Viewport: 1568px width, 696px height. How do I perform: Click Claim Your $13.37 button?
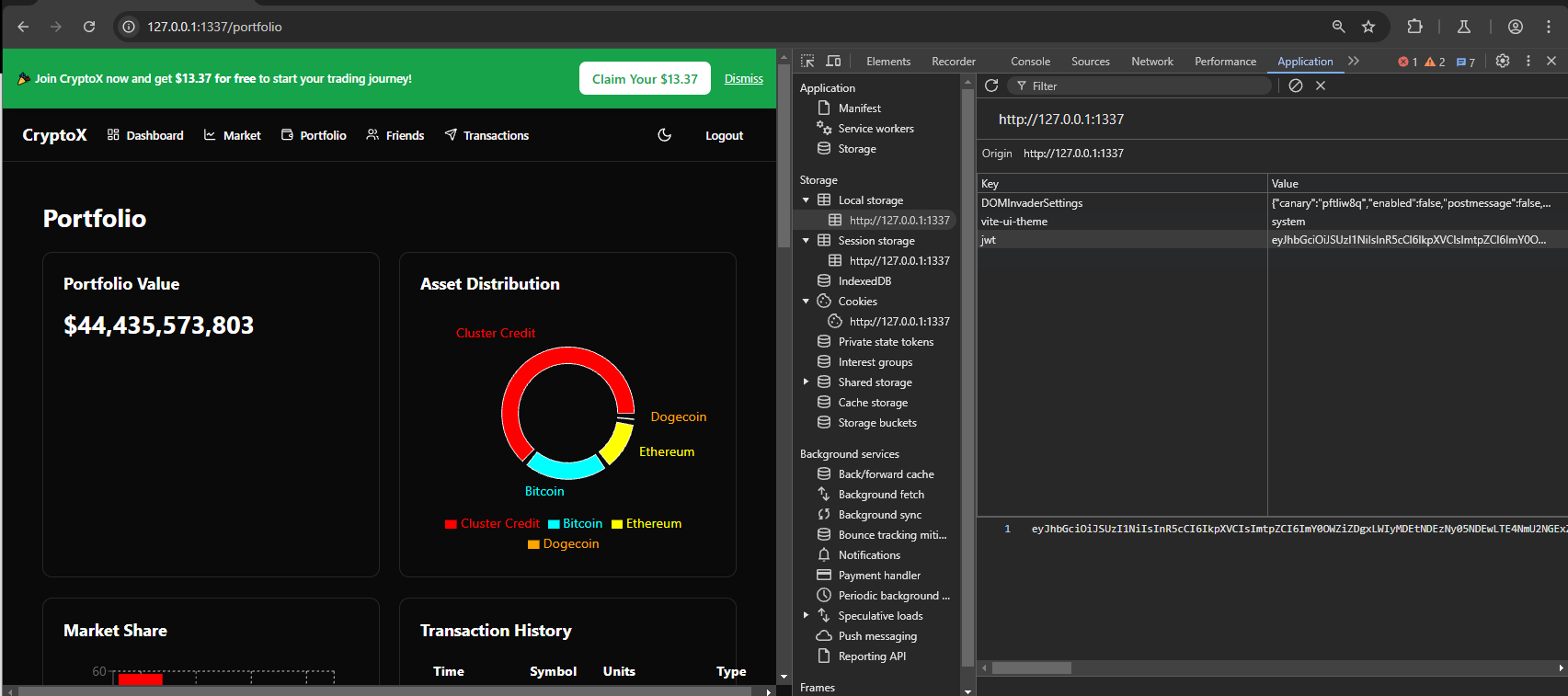[645, 79]
